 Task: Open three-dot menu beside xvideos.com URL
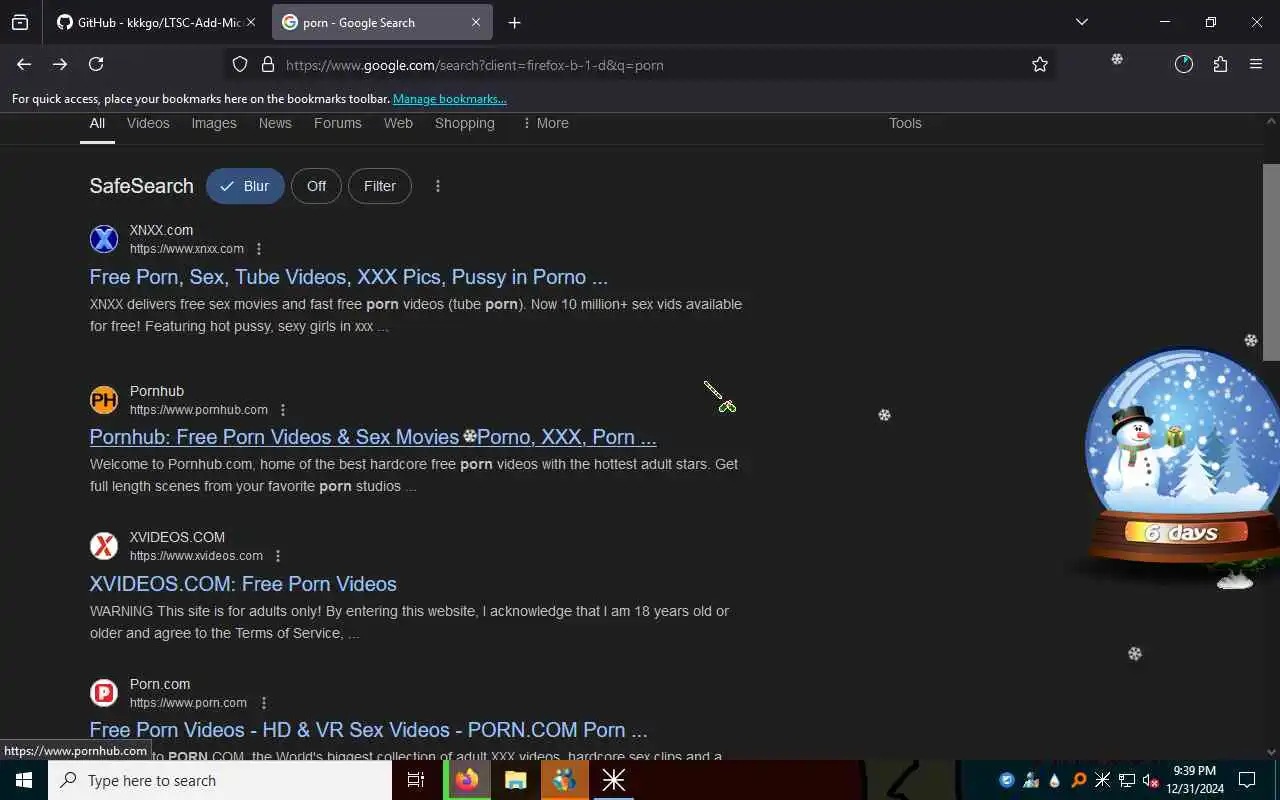[x=278, y=556]
